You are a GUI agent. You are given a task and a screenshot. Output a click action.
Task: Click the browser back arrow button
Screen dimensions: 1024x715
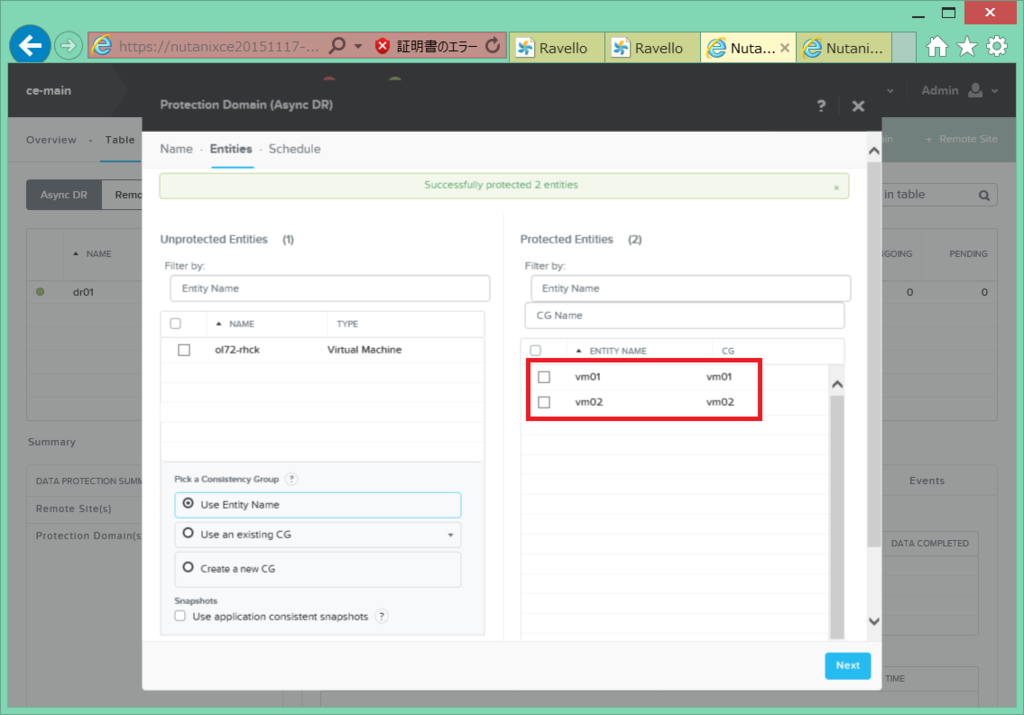tap(30, 45)
